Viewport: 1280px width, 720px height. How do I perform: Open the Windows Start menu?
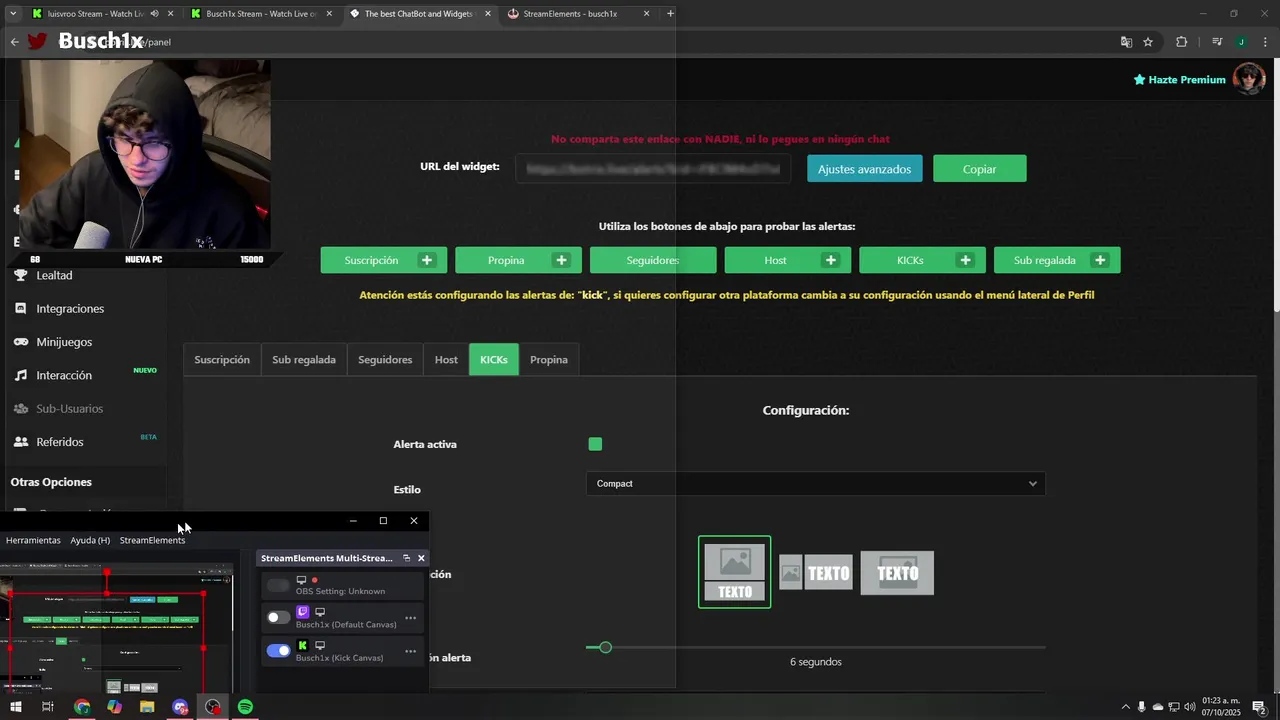pyautogui.click(x=15, y=707)
